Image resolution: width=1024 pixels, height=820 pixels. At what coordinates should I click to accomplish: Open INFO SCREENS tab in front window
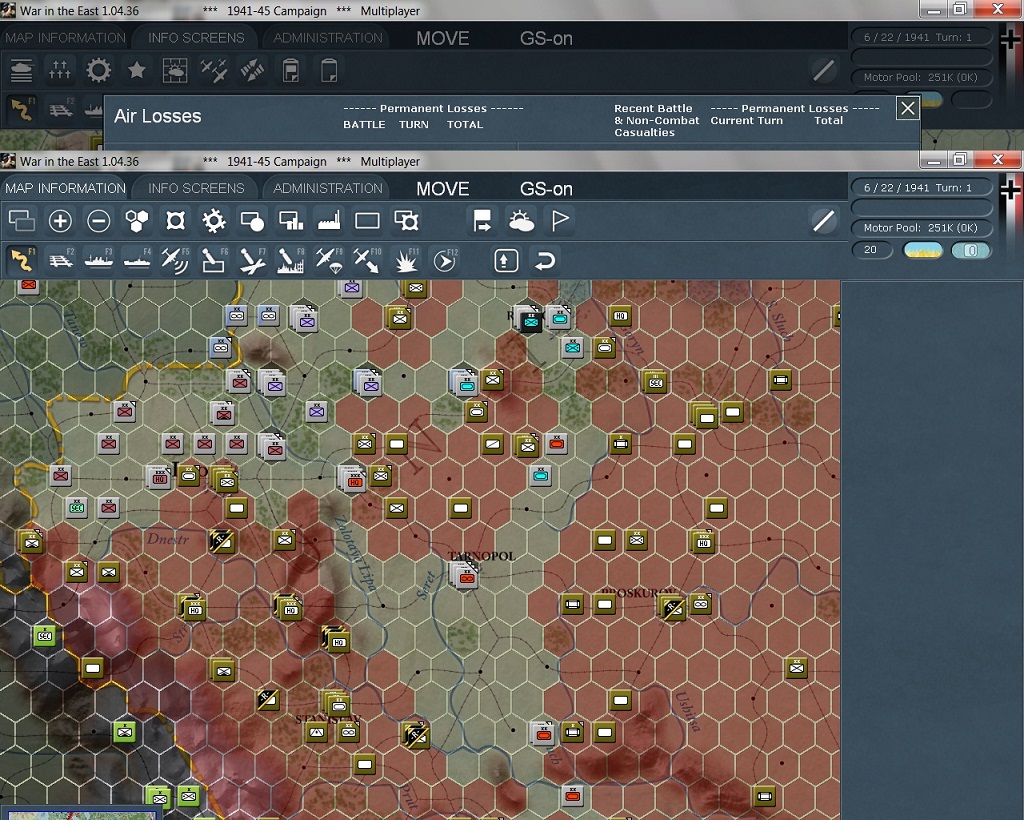click(x=196, y=188)
